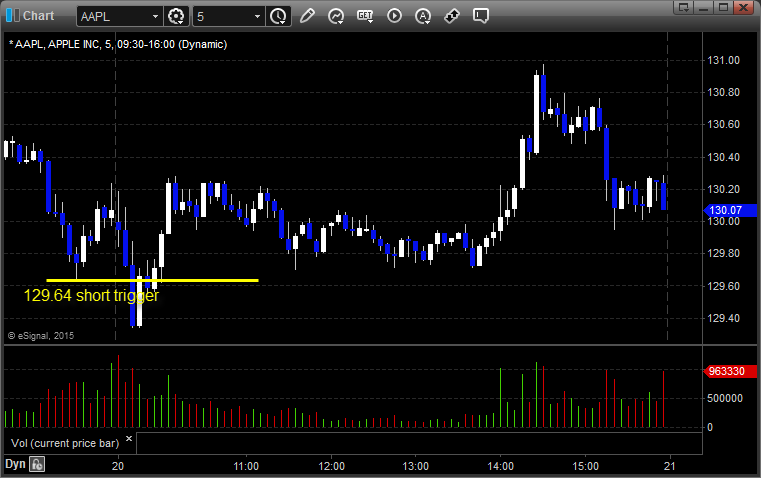The image size is (761, 478).
Task: Click the date label 20 on time axis
Action: pyautogui.click(x=118, y=466)
